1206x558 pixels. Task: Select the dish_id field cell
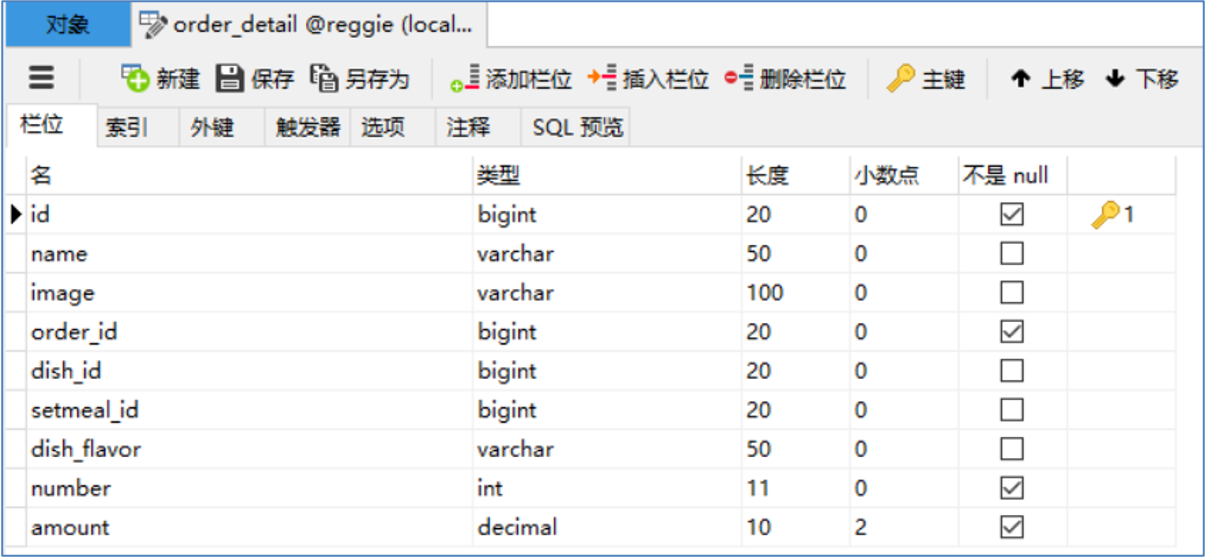point(249,370)
